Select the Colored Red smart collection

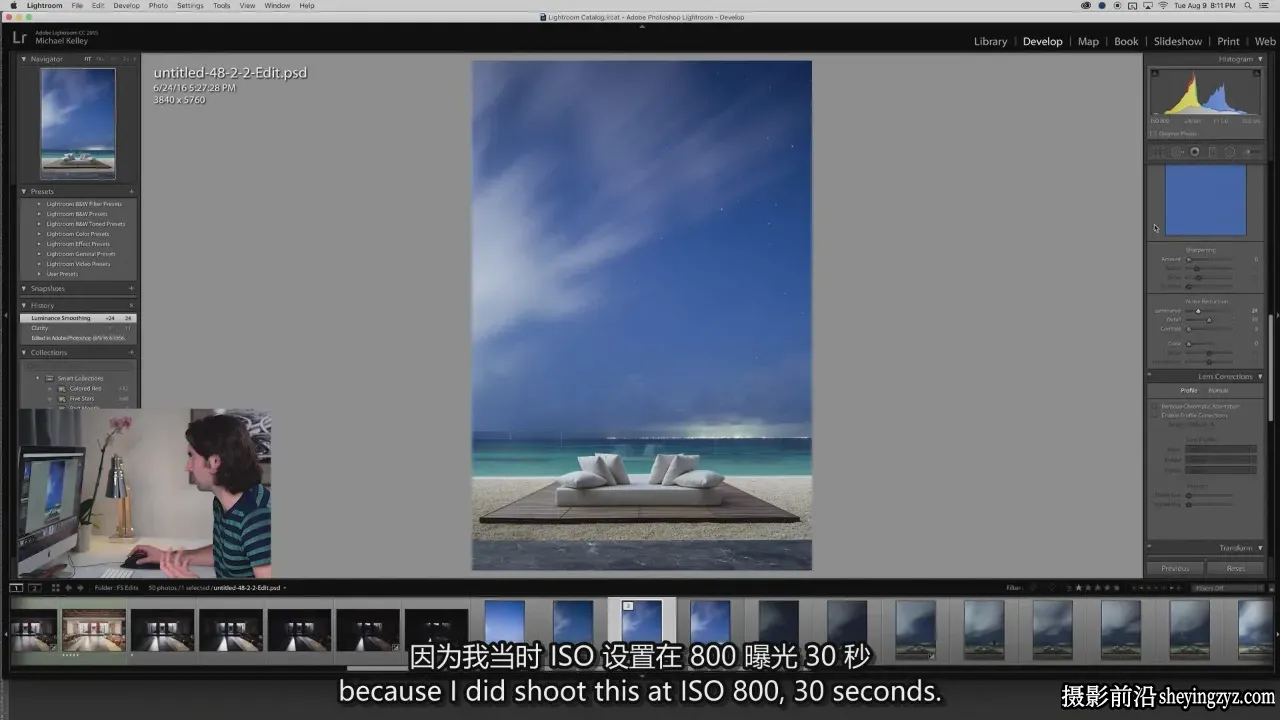(86, 388)
